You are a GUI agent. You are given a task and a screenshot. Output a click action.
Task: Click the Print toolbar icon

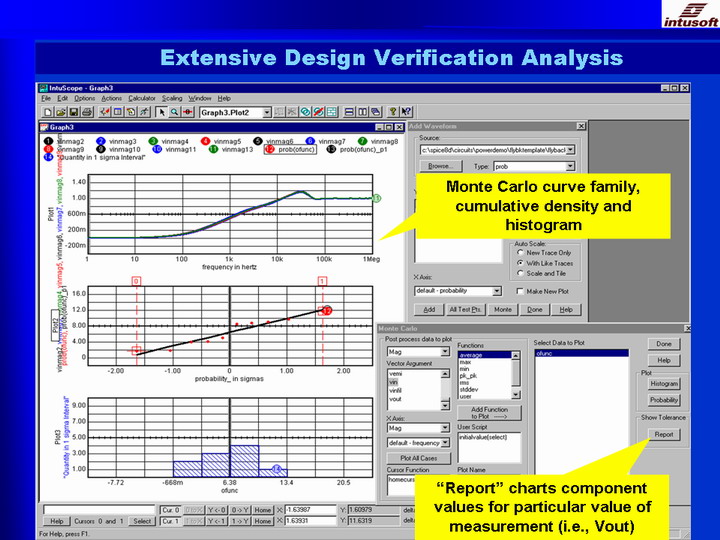[87, 112]
